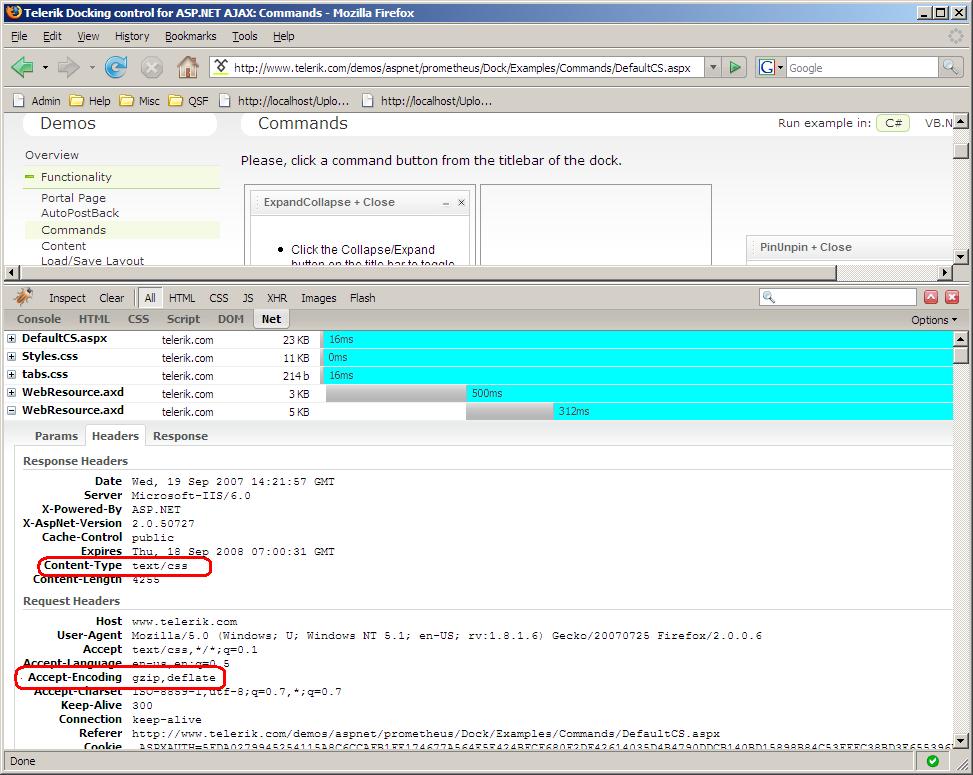
Task: Click the Portal Page demo link
Action: click(x=73, y=198)
